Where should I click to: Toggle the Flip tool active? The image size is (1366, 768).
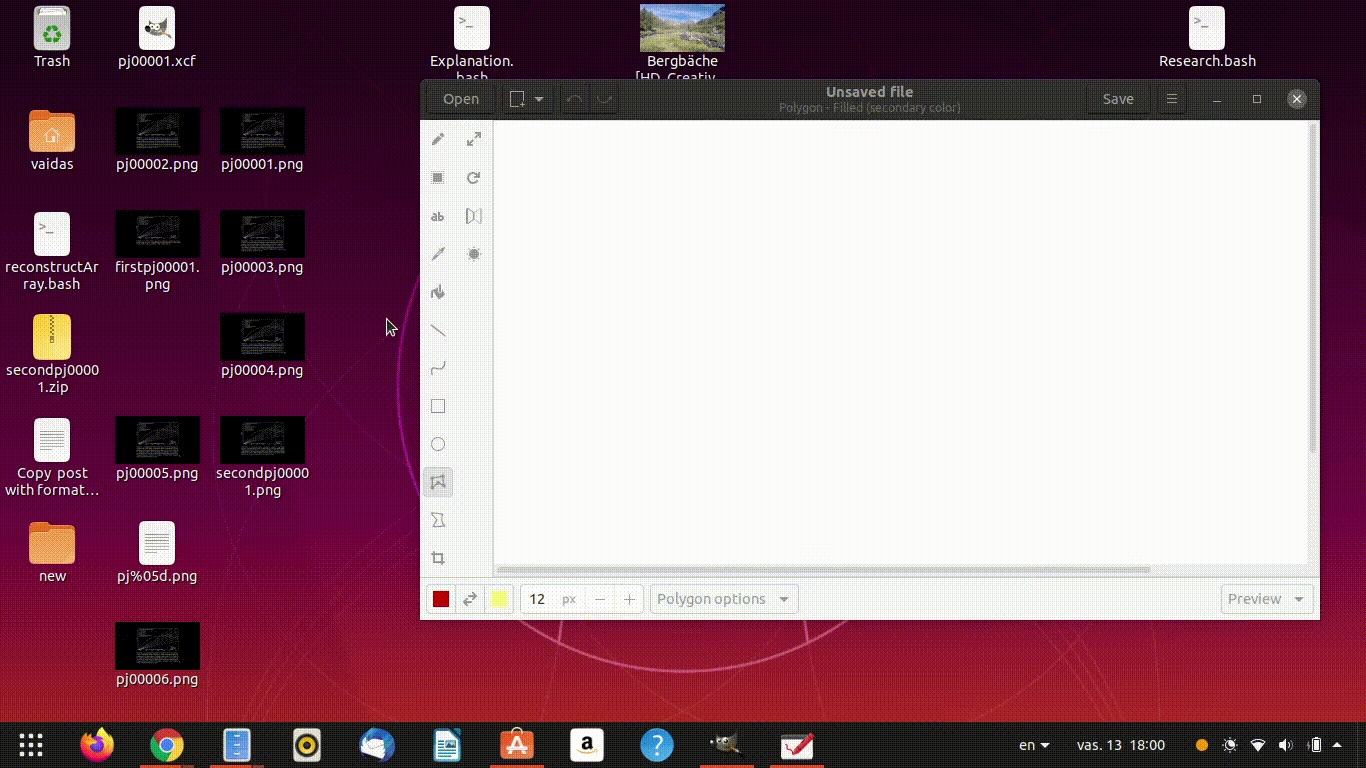tap(473, 216)
